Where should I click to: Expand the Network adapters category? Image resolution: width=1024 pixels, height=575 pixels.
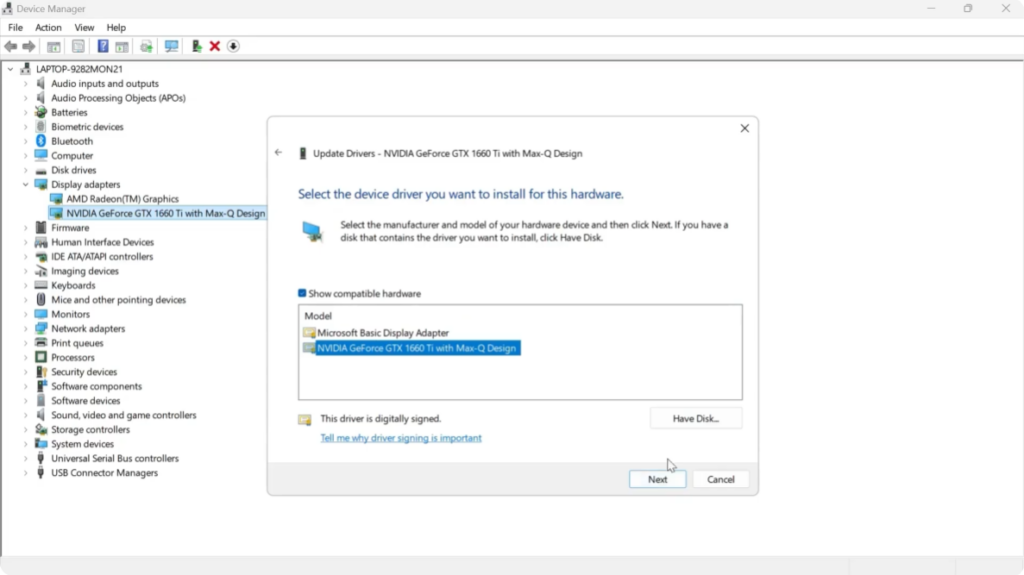tap(25, 329)
